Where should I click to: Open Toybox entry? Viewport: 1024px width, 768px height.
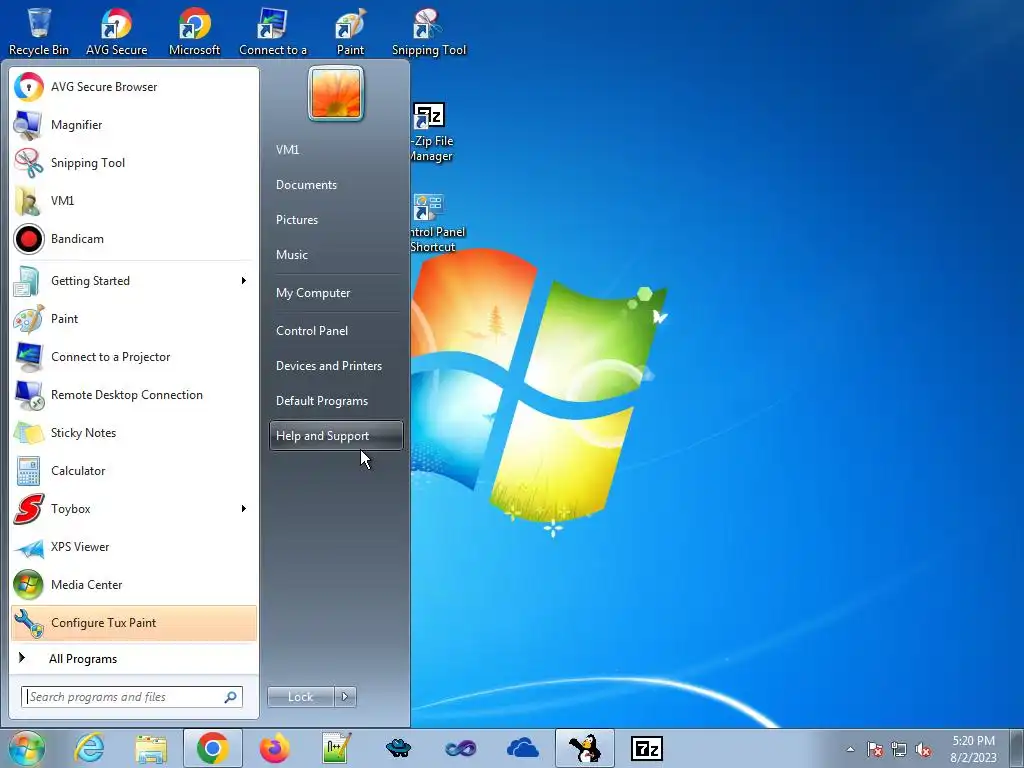pyautogui.click(x=134, y=509)
